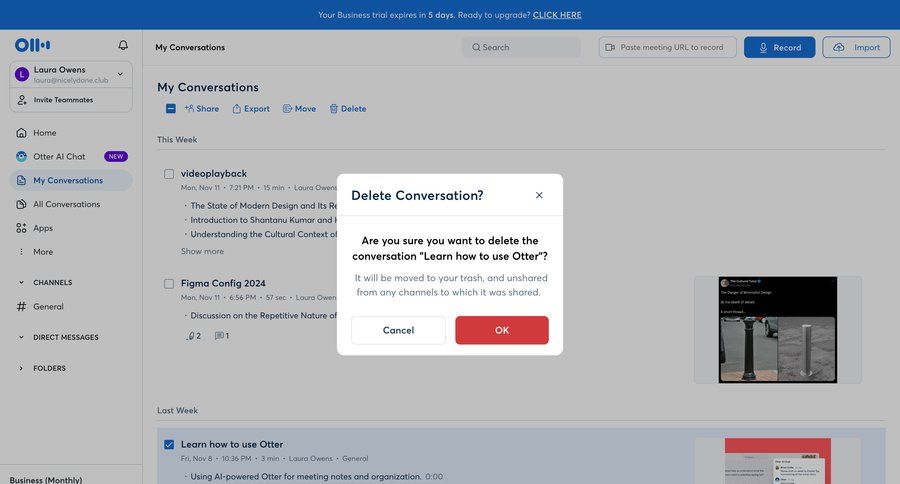
Task: Click Show more under videoplayback
Action: click(202, 251)
